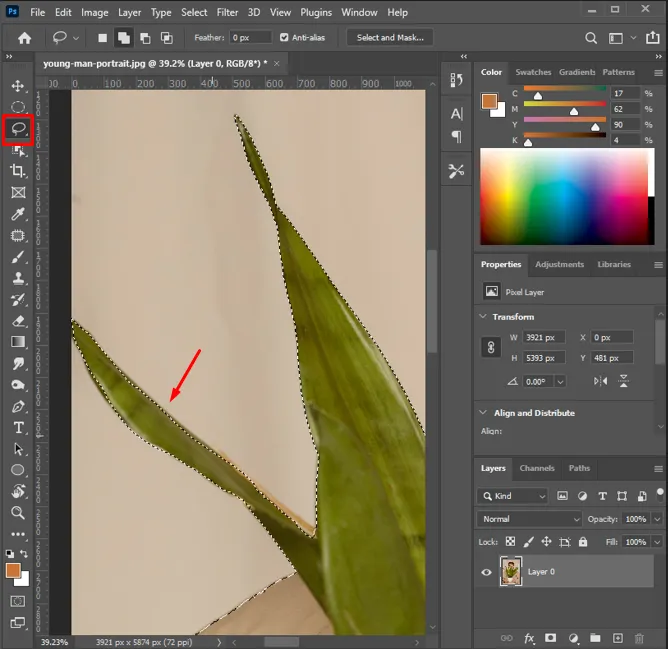Hide Layer 0 using the eye icon
The image size is (668, 649).
[x=486, y=572]
